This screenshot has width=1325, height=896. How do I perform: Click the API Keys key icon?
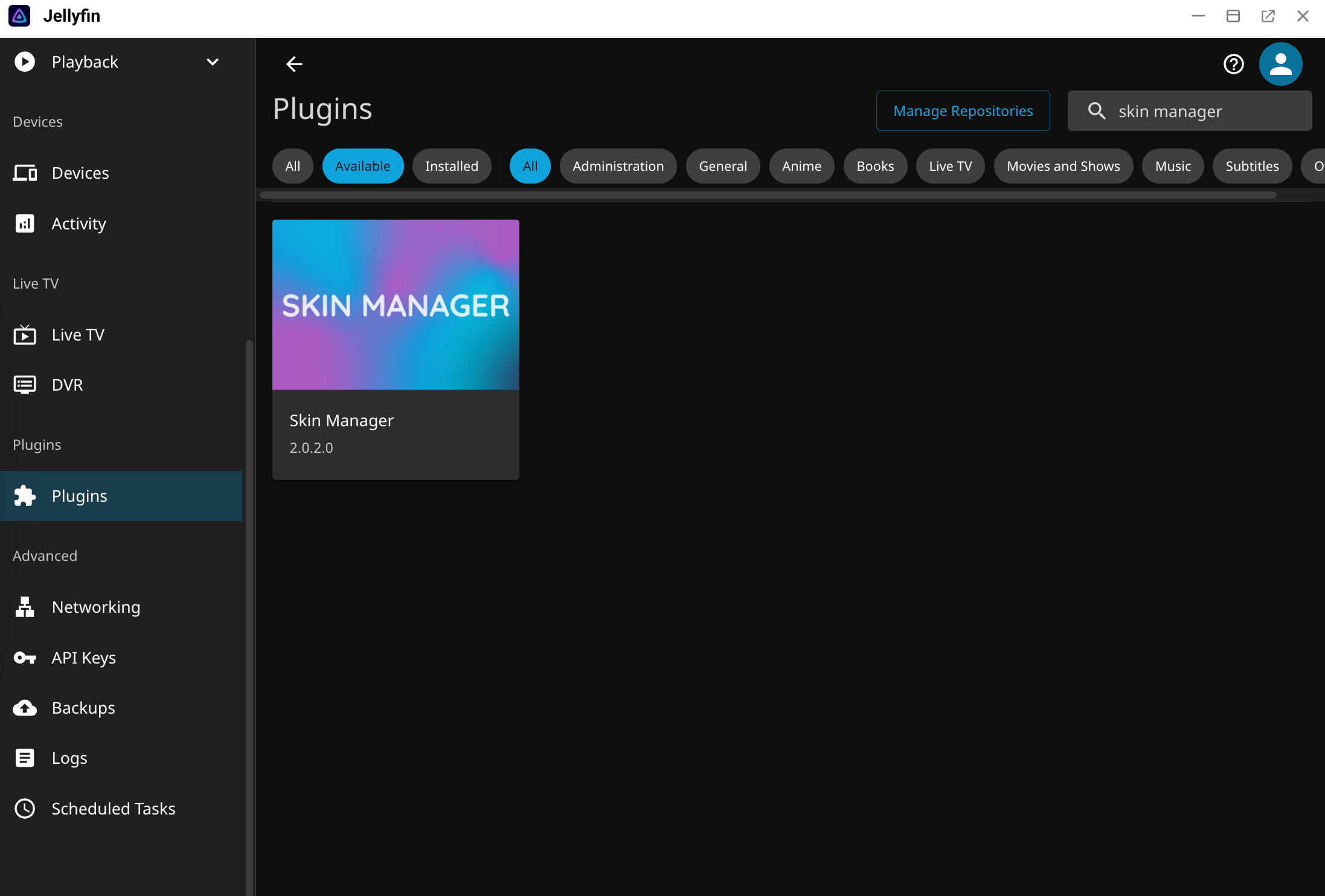click(25, 658)
